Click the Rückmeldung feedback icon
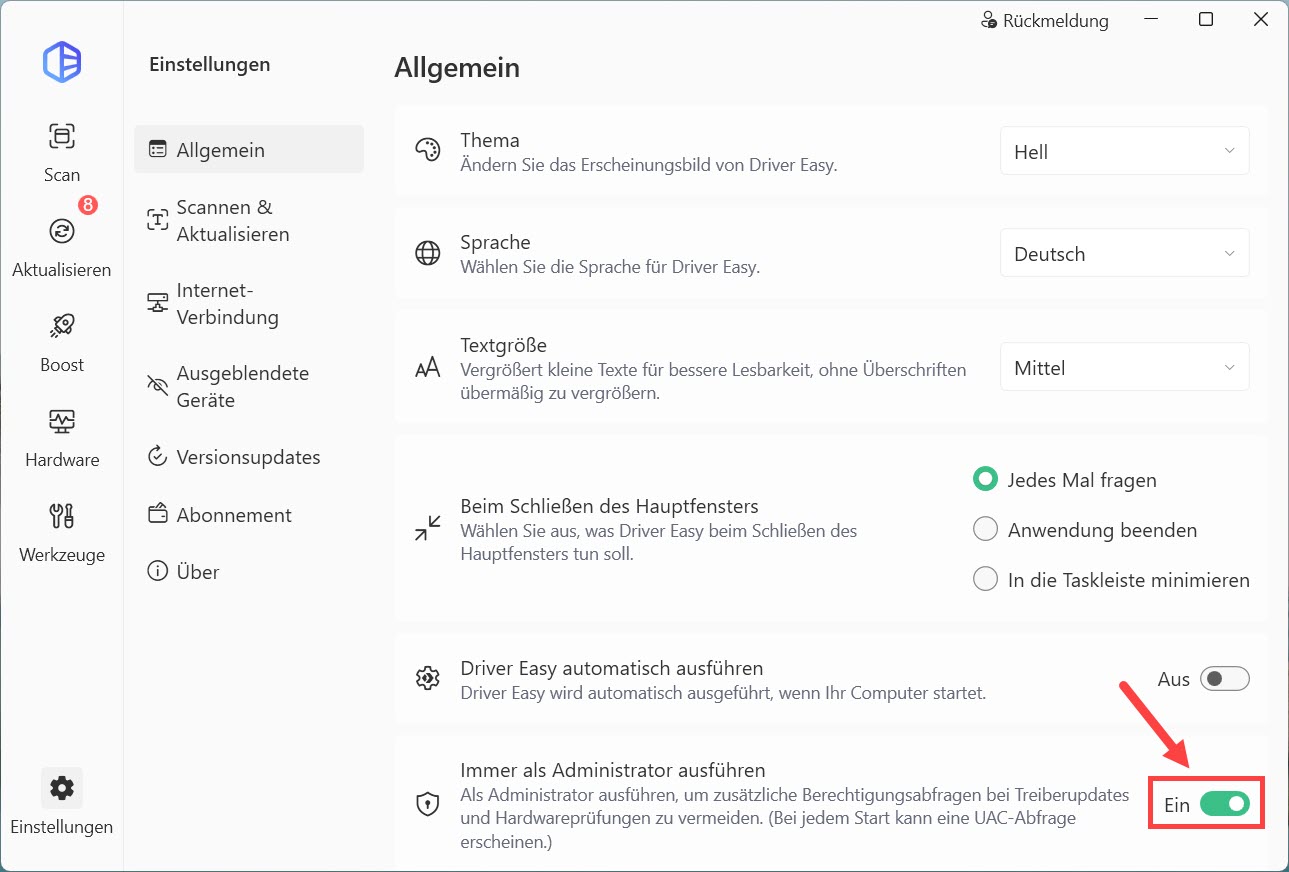1289x872 pixels. [x=989, y=20]
